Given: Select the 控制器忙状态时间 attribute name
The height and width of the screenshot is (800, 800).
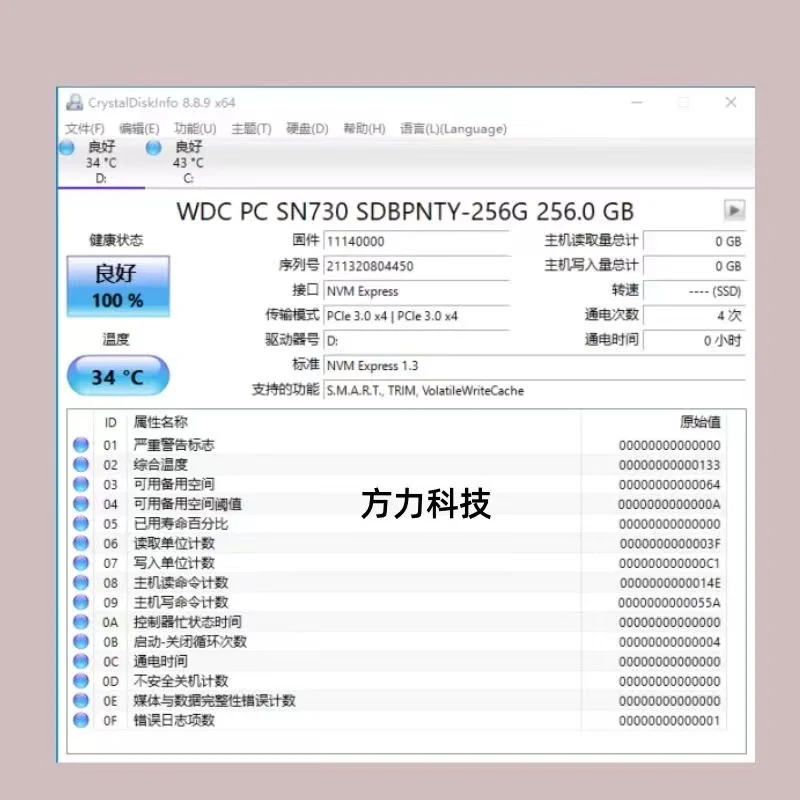Looking at the screenshot, I should click(x=187, y=622).
